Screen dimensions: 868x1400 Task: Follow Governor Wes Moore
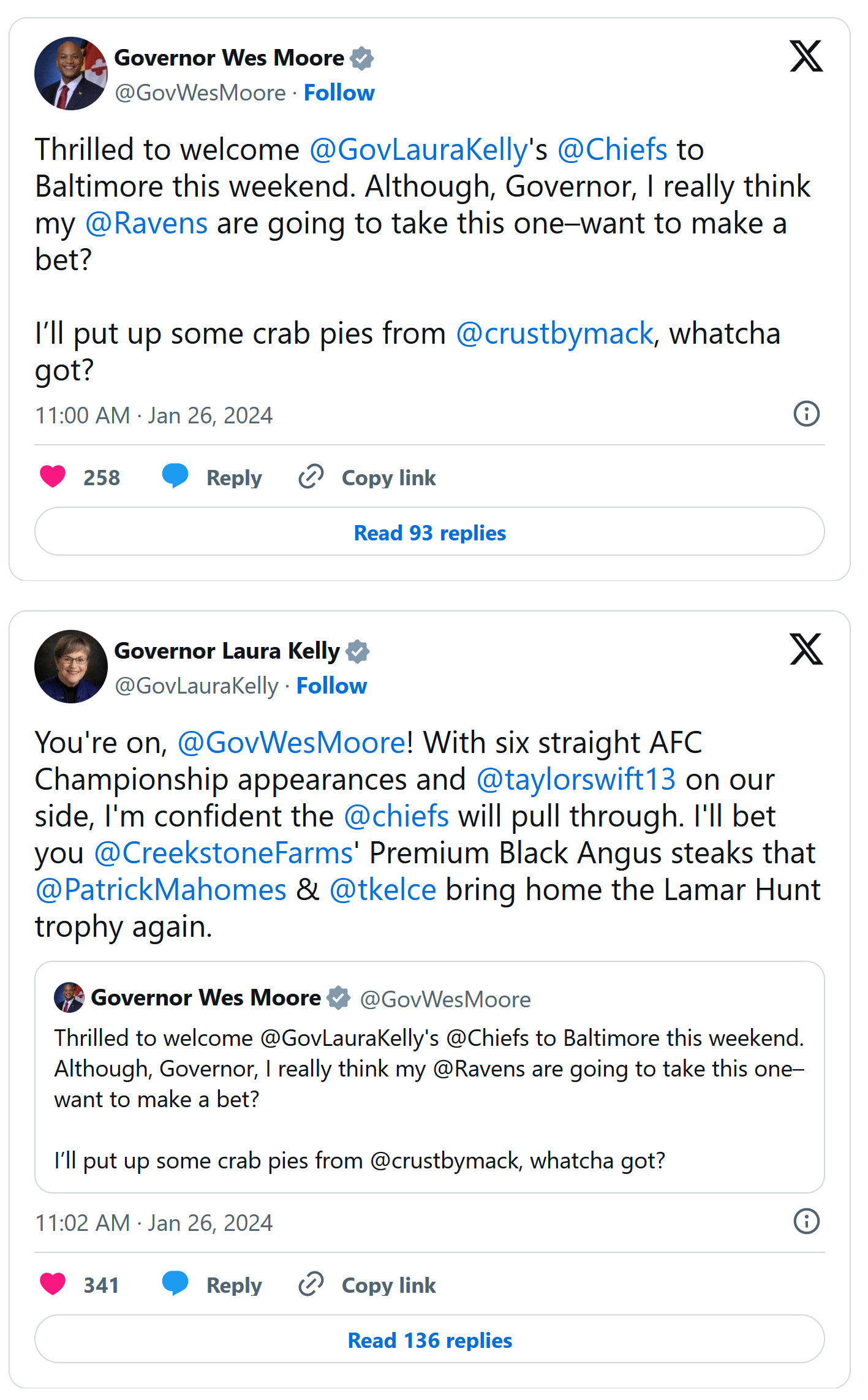tap(339, 93)
